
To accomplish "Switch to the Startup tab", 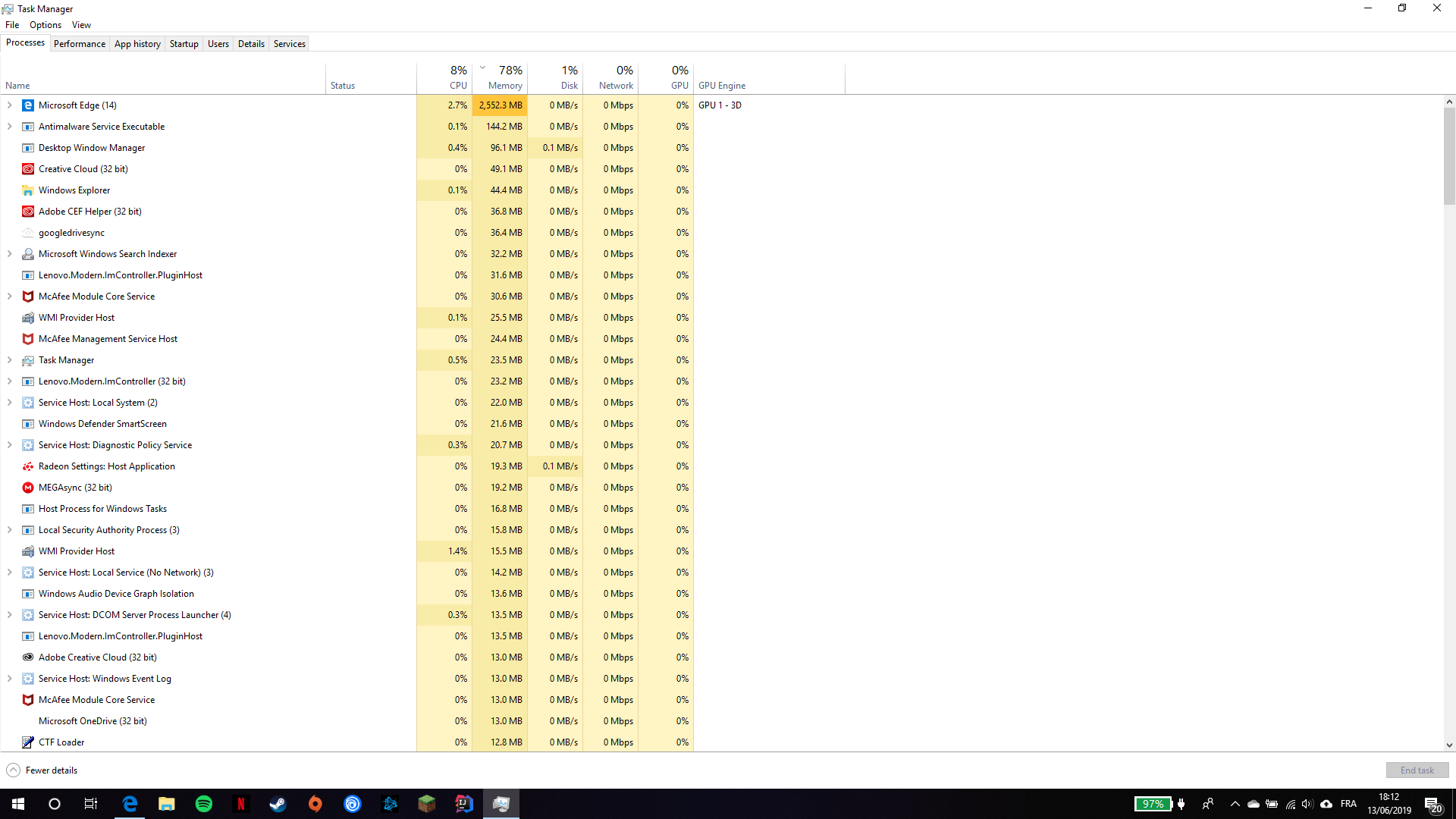I will tap(184, 44).
